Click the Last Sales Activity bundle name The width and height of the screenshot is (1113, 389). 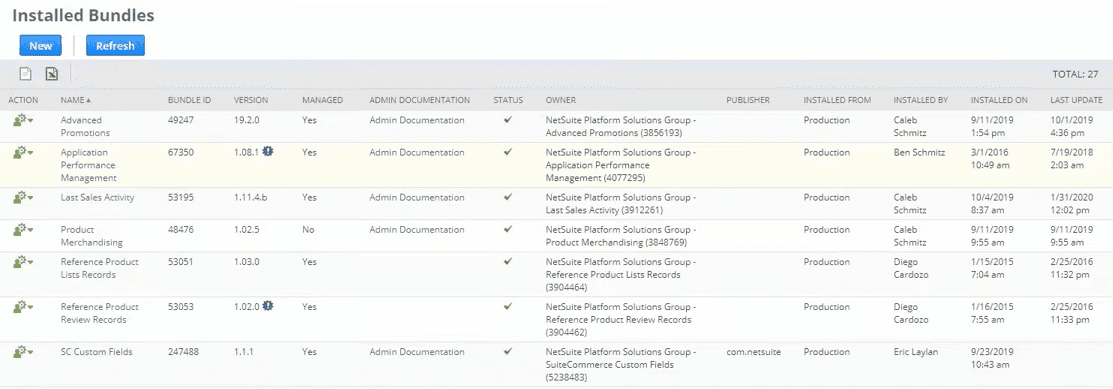pyautogui.click(x=97, y=197)
